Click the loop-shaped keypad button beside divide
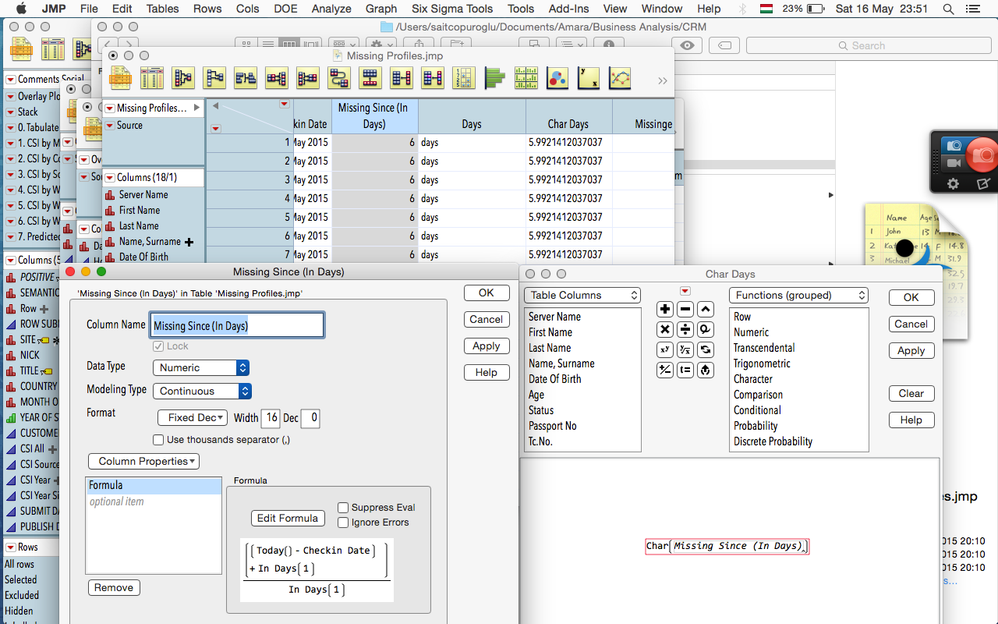This screenshot has width=998, height=624. point(705,329)
